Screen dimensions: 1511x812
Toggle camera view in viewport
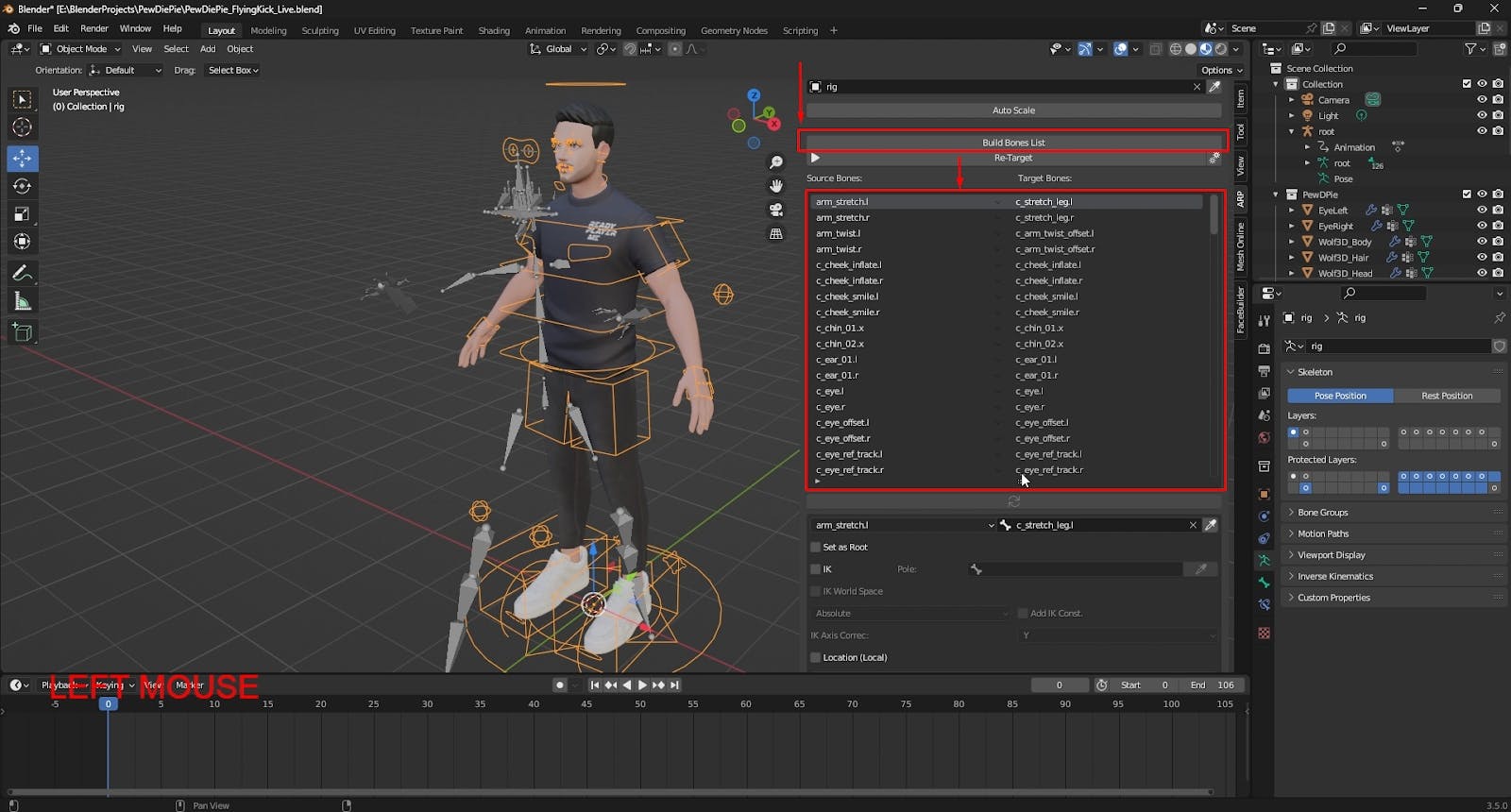[776, 210]
